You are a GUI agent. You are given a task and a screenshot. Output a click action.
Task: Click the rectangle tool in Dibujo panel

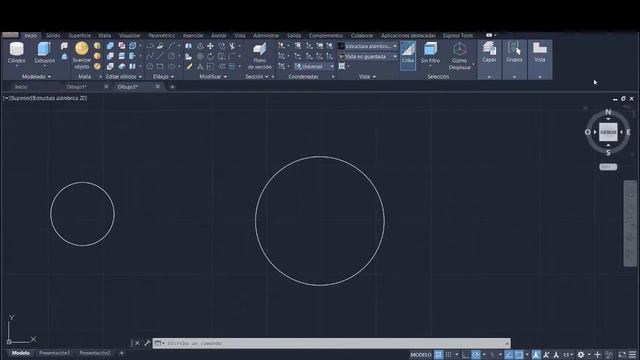tap(160, 67)
